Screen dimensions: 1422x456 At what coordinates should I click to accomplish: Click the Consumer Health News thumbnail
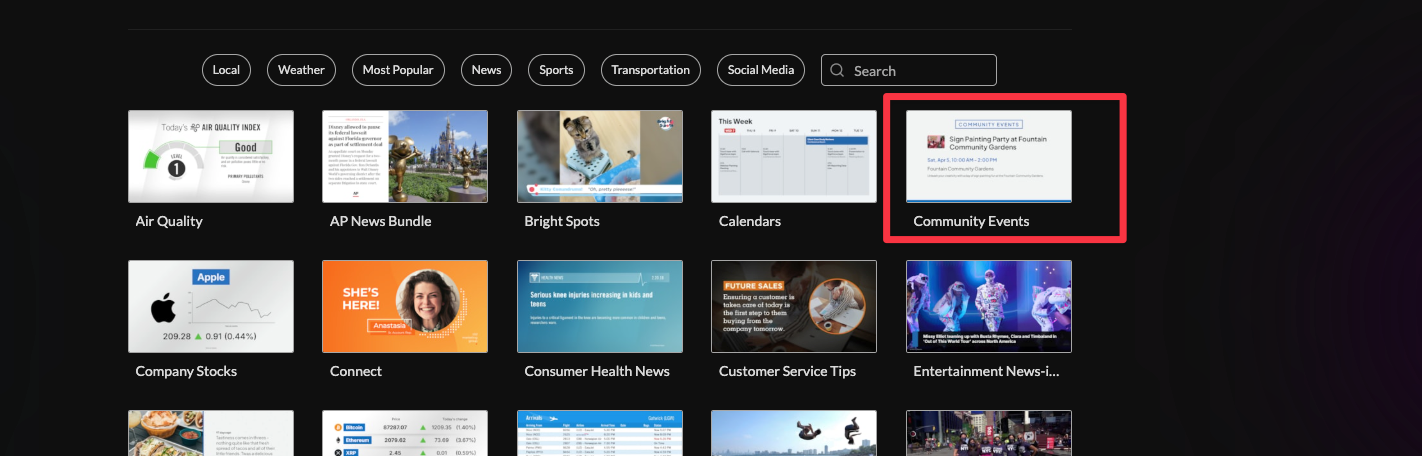coord(599,306)
